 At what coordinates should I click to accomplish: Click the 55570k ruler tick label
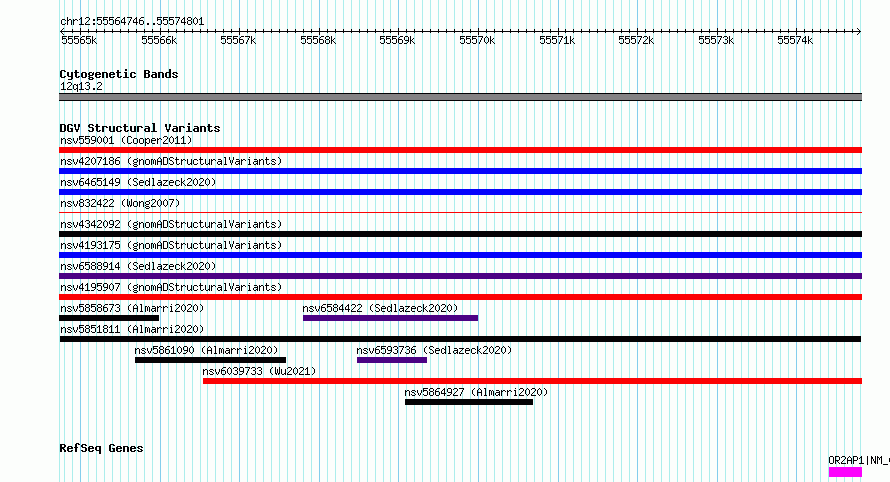(x=477, y=40)
